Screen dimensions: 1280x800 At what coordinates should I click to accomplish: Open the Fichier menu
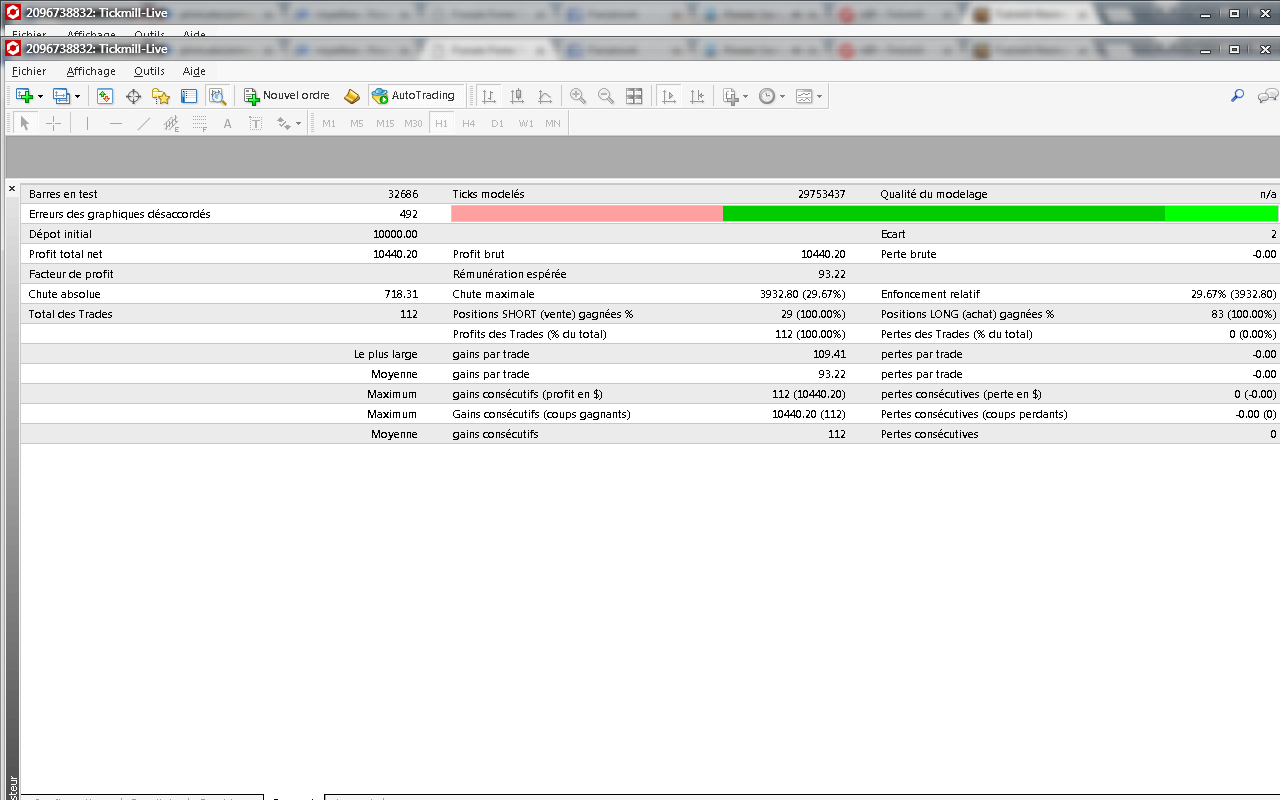pyautogui.click(x=29, y=71)
